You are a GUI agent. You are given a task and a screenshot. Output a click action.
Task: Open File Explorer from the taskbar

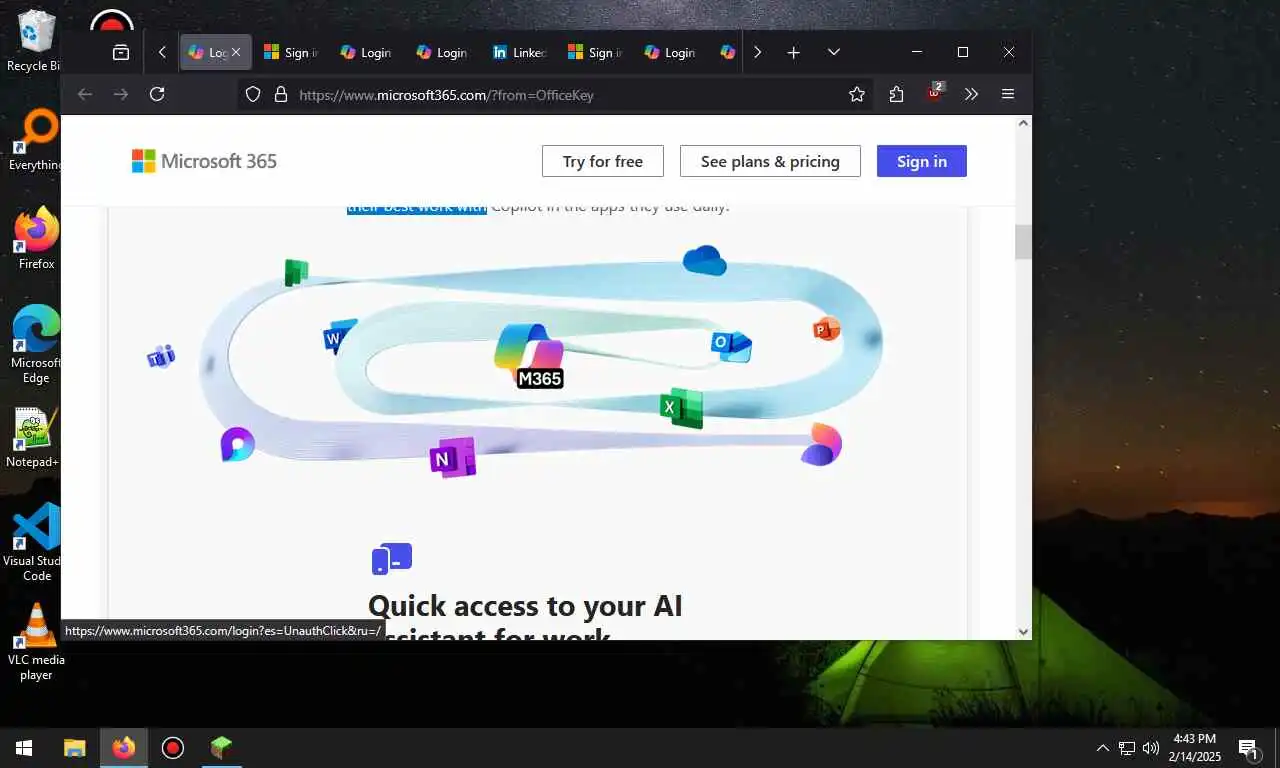coord(75,747)
